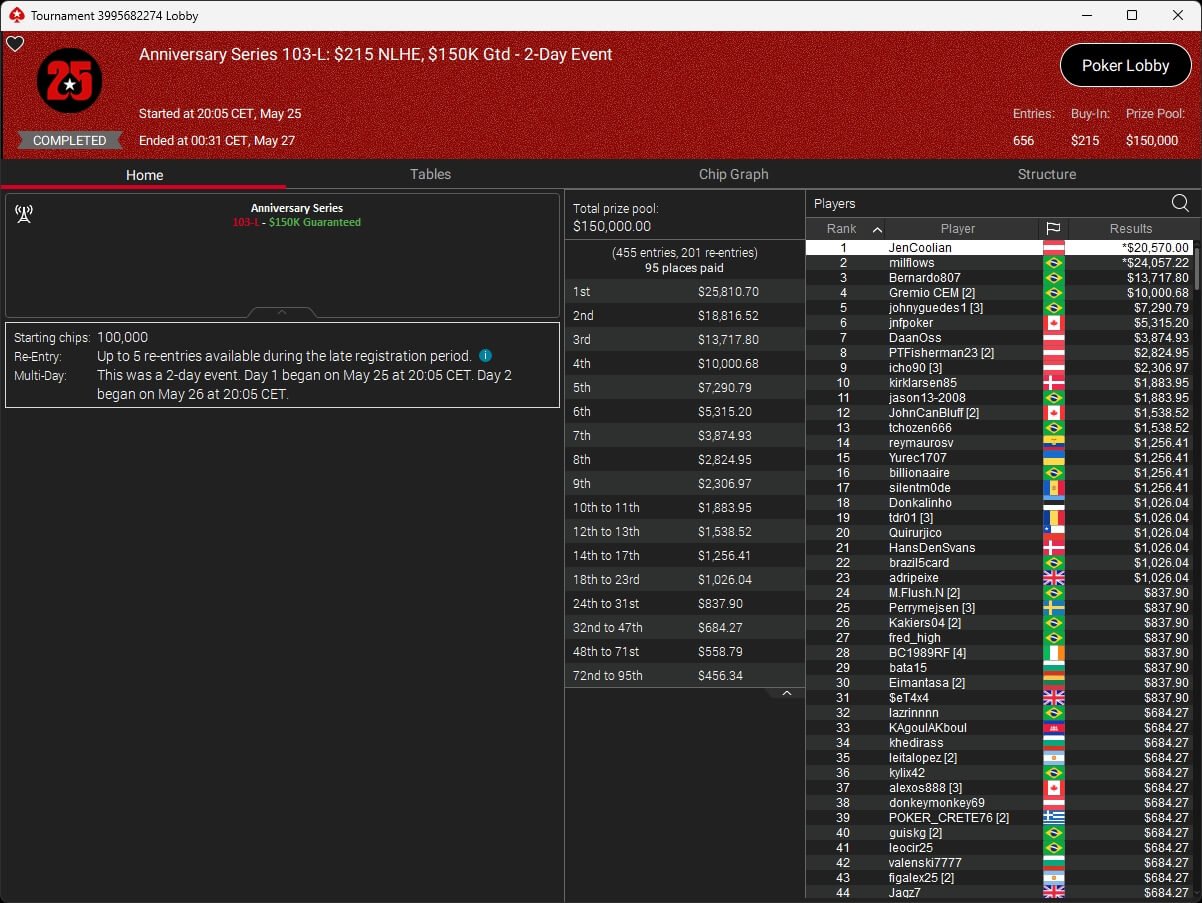Maximize the Tournament Lobby window
1202x903 pixels.
(x=1131, y=15)
